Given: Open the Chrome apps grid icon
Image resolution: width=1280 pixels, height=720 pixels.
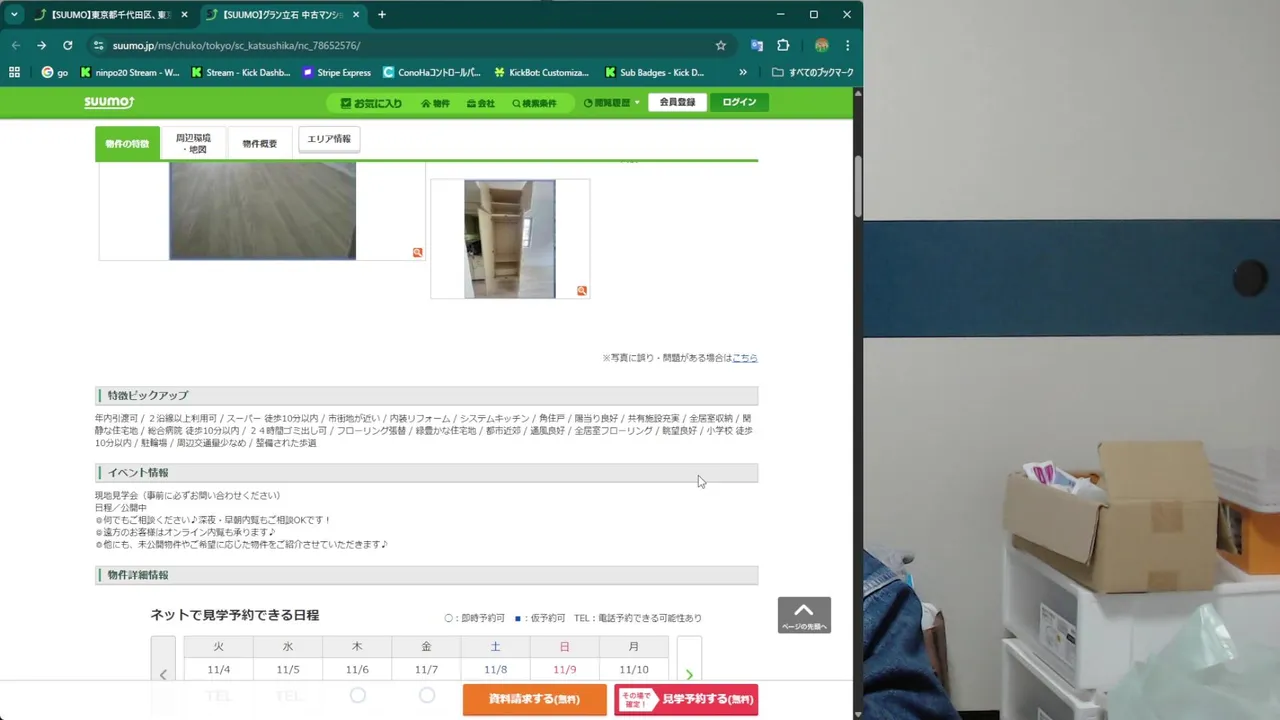Looking at the screenshot, I should 14,72.
